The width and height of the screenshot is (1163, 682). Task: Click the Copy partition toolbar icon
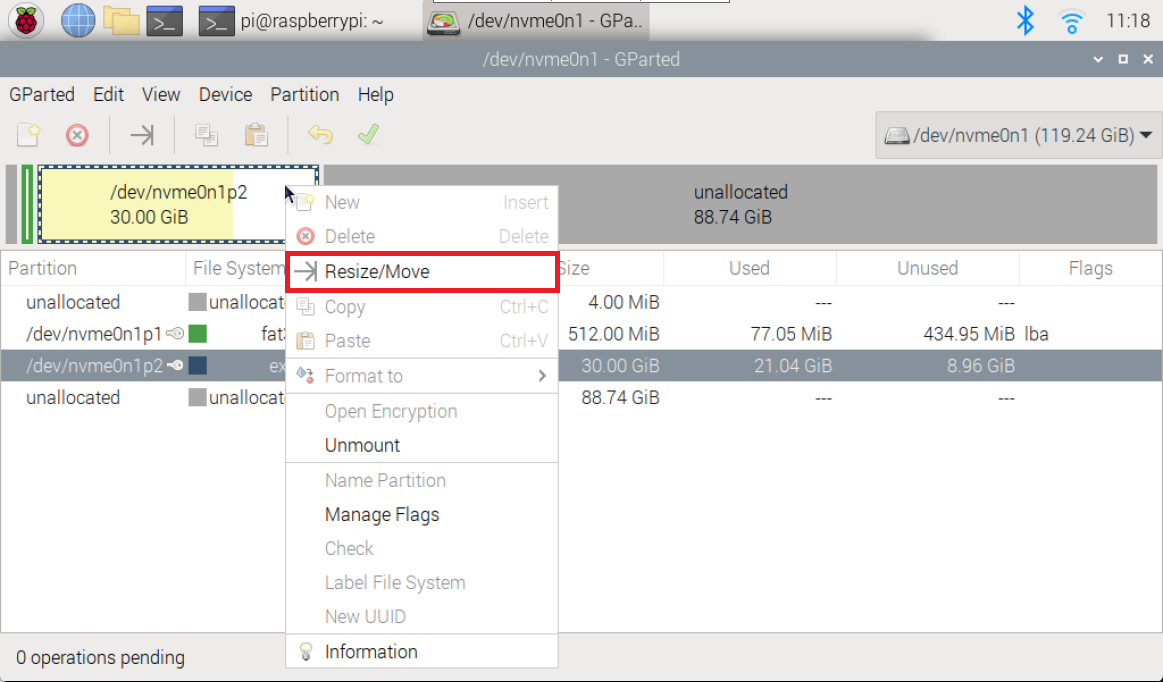pos(207,135)
